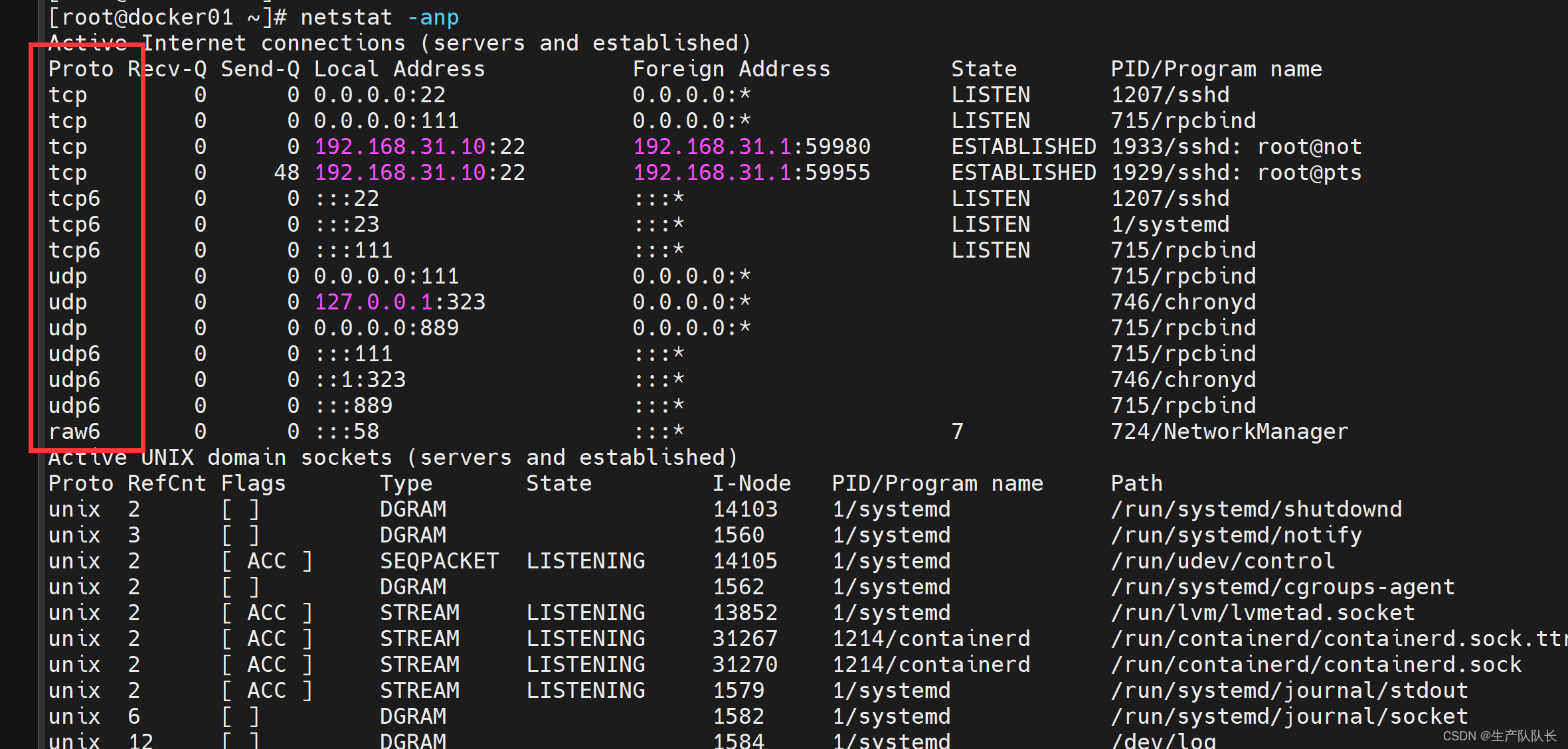The width and height of the screenshot is (1568, 749).
Task: Select path /run/systemd/shutdownd
Action: (1256, 509)
